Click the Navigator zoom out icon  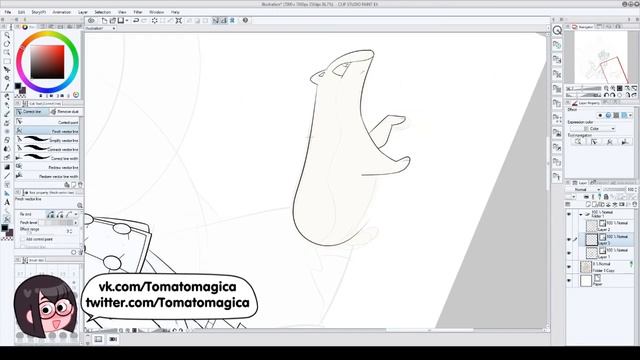tap(606, 89)
